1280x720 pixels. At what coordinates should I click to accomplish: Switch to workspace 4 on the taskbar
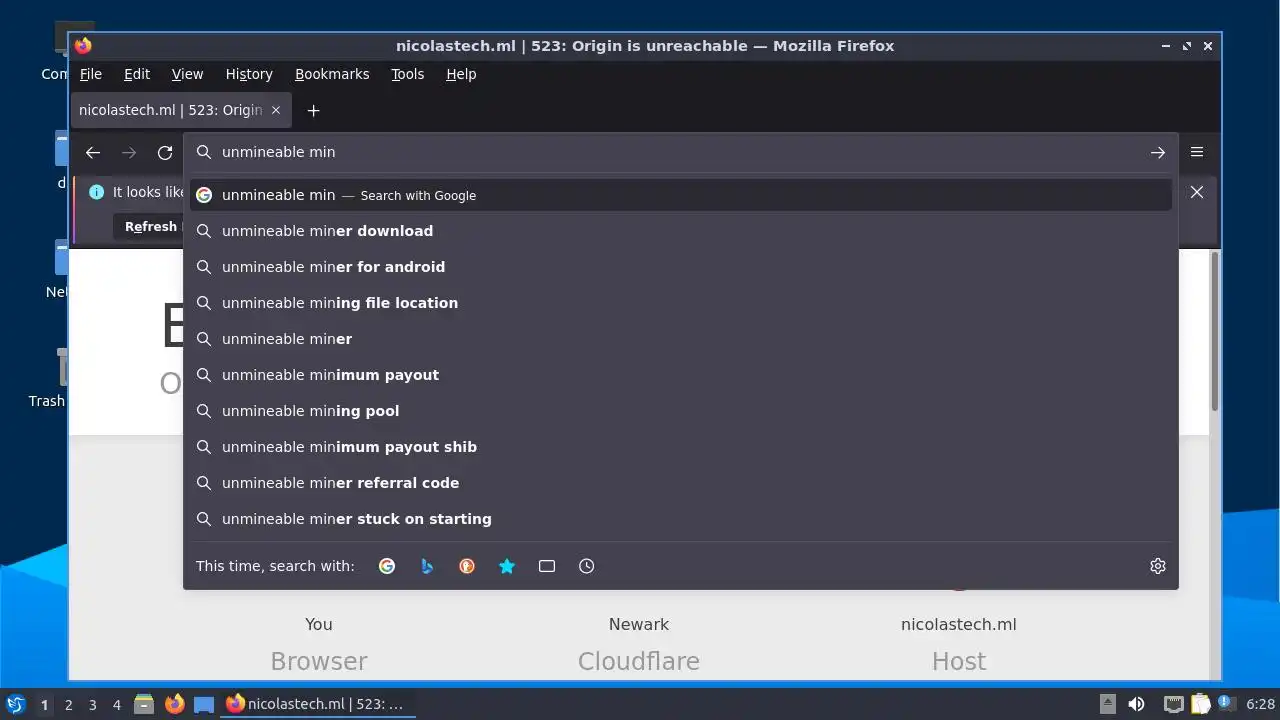(116, 705)
